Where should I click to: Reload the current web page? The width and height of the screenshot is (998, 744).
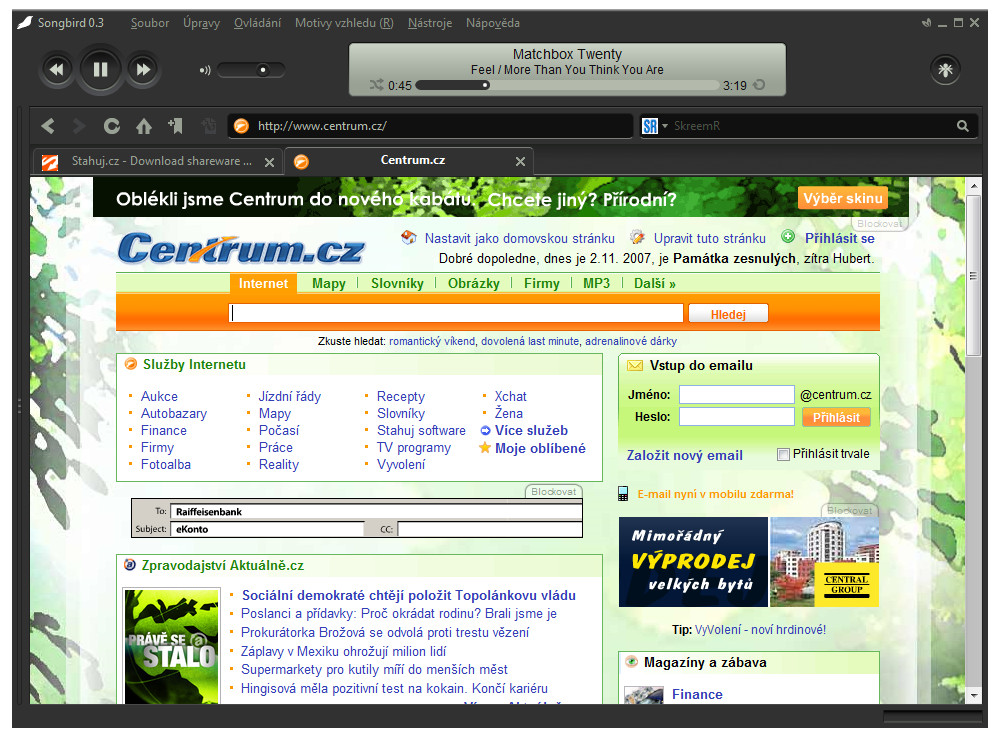[x=112, y=126]
